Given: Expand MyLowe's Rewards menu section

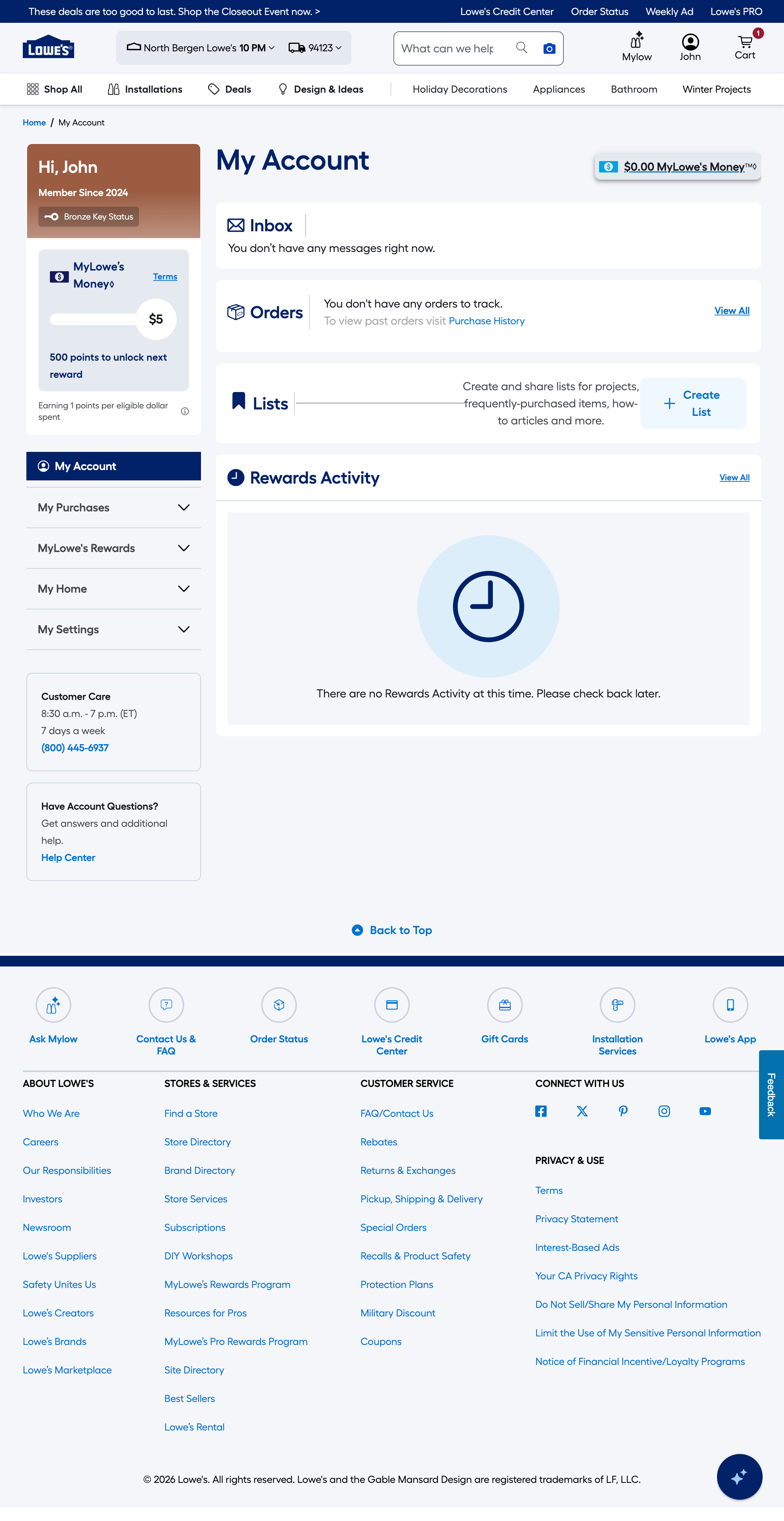Looking at the screenshot, I should (x=113, y=548).
